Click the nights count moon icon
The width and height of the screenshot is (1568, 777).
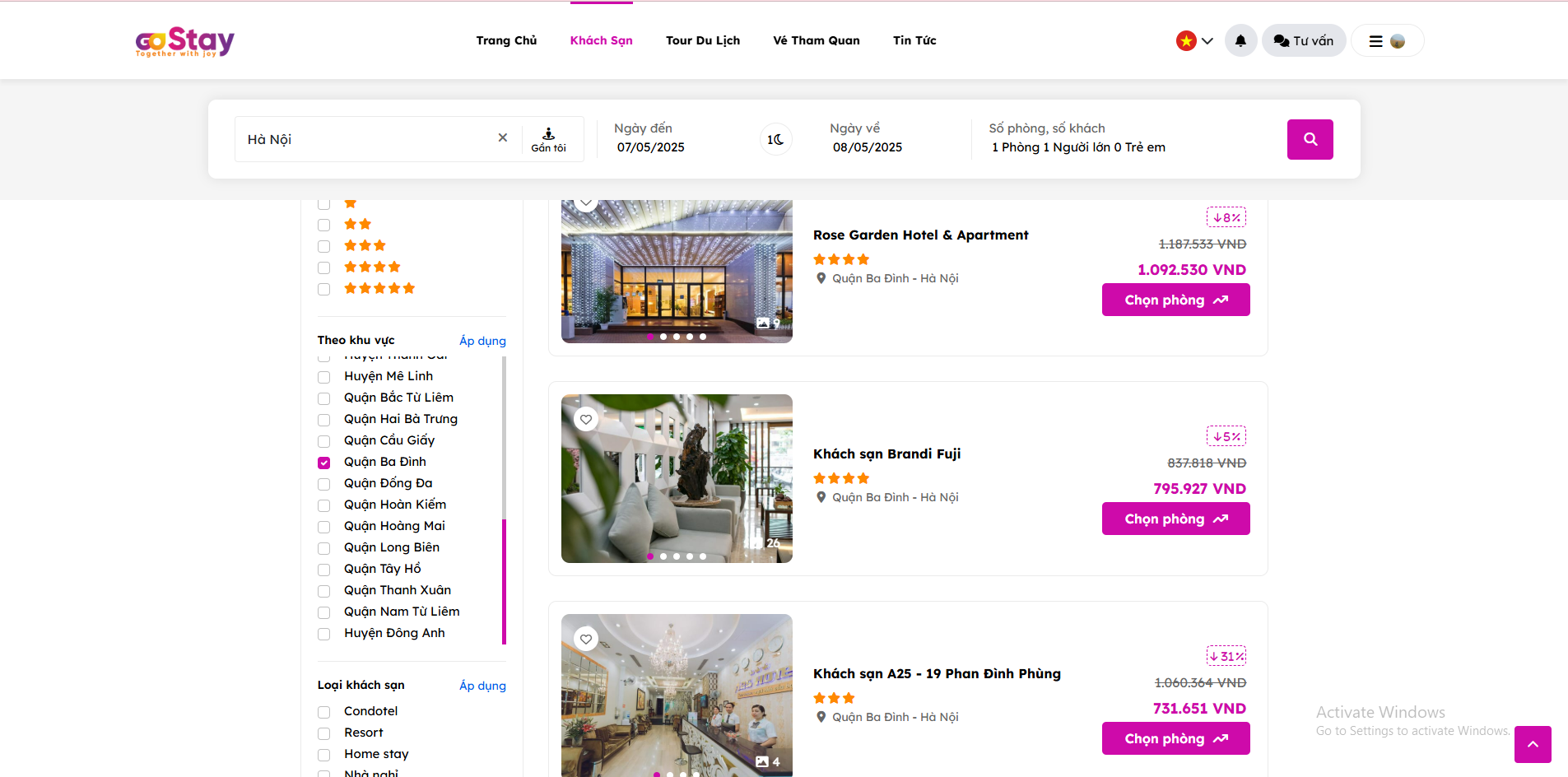[775, 139]
